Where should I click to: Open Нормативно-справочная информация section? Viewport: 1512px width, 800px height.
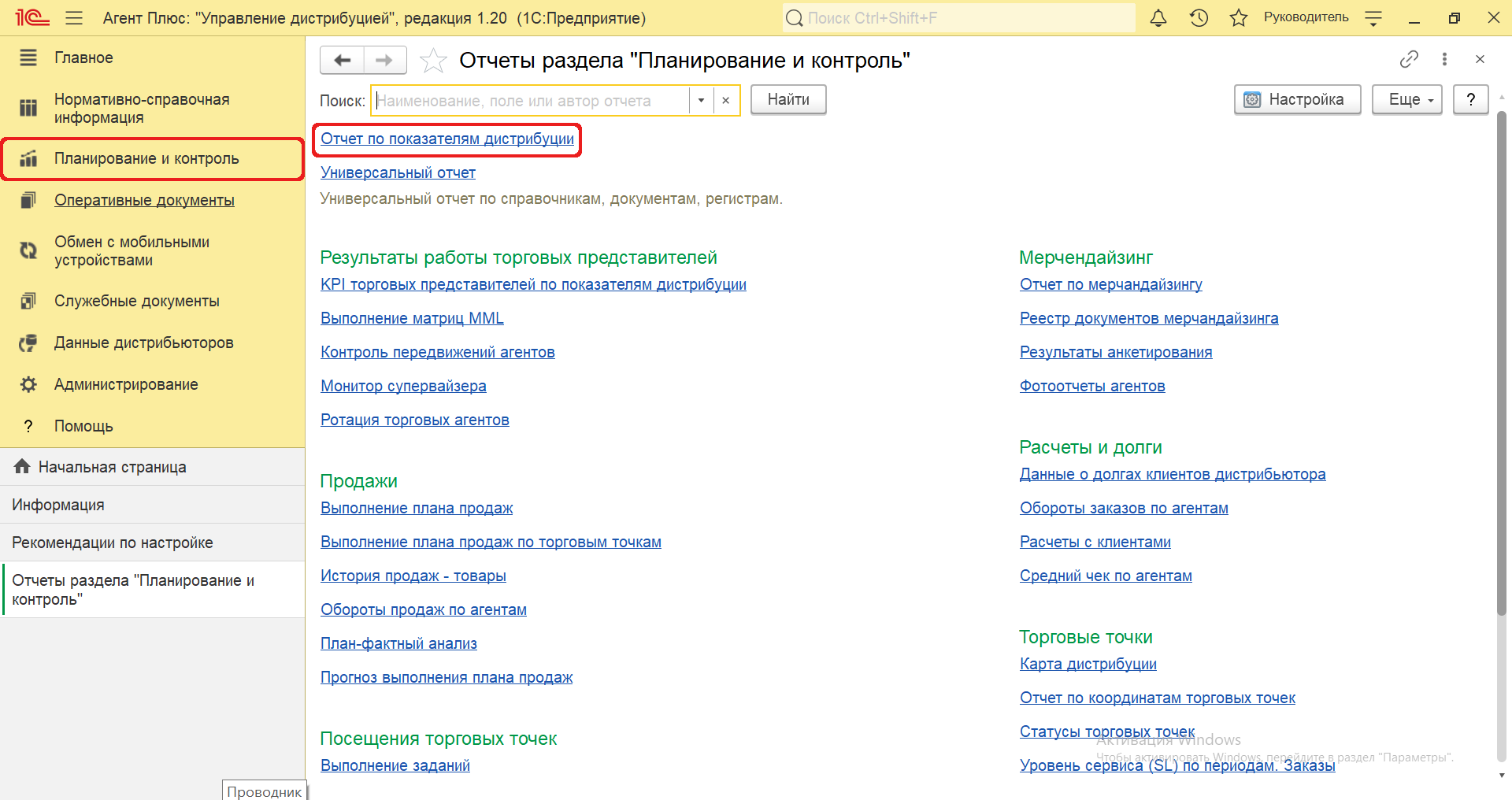coord(153,109)
